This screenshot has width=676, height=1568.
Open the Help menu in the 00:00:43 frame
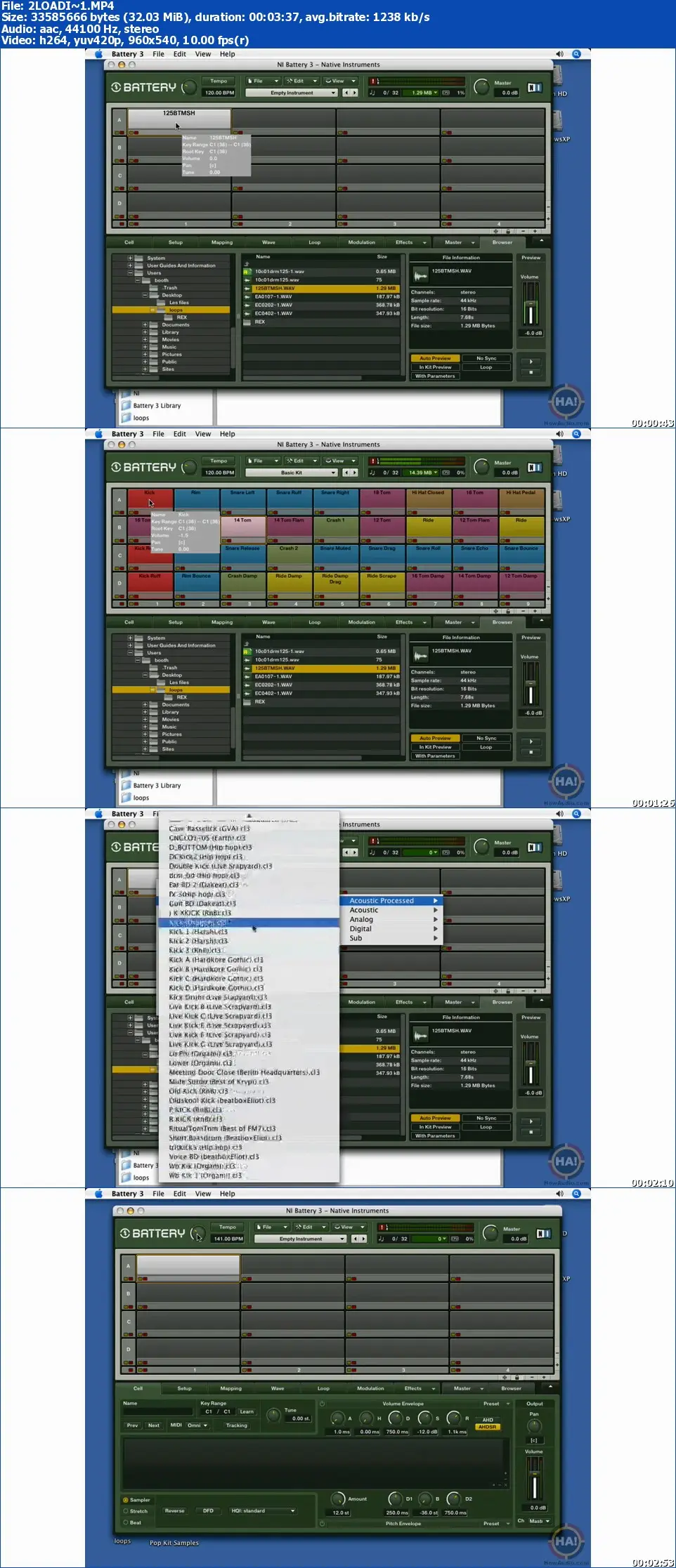[228, 54]
